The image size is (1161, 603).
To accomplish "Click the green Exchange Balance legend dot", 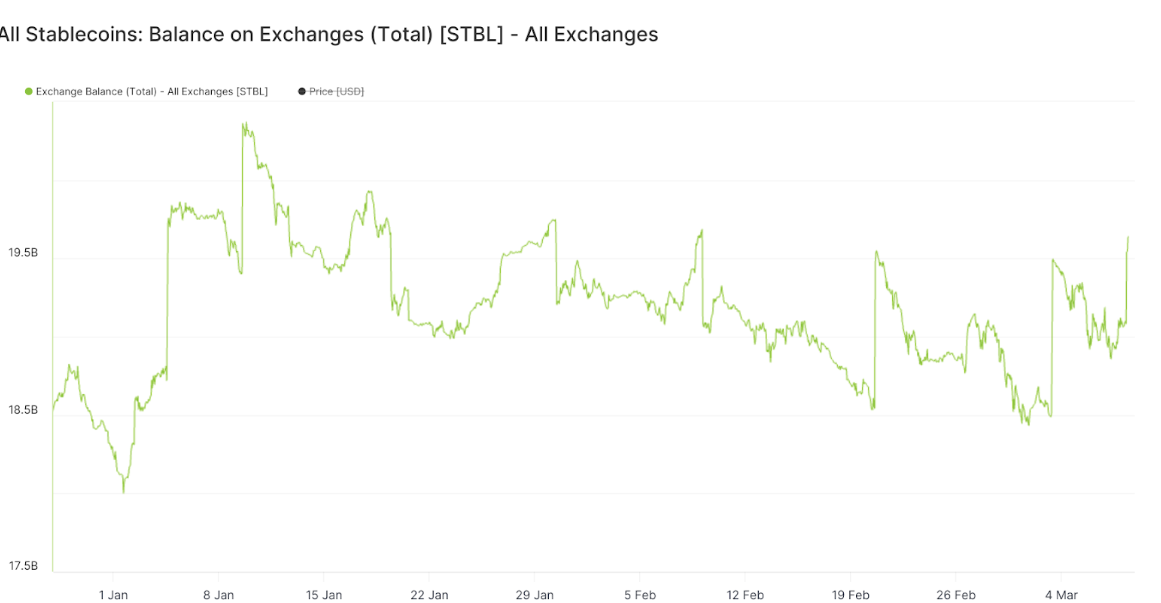I will (x=29, y=92).
